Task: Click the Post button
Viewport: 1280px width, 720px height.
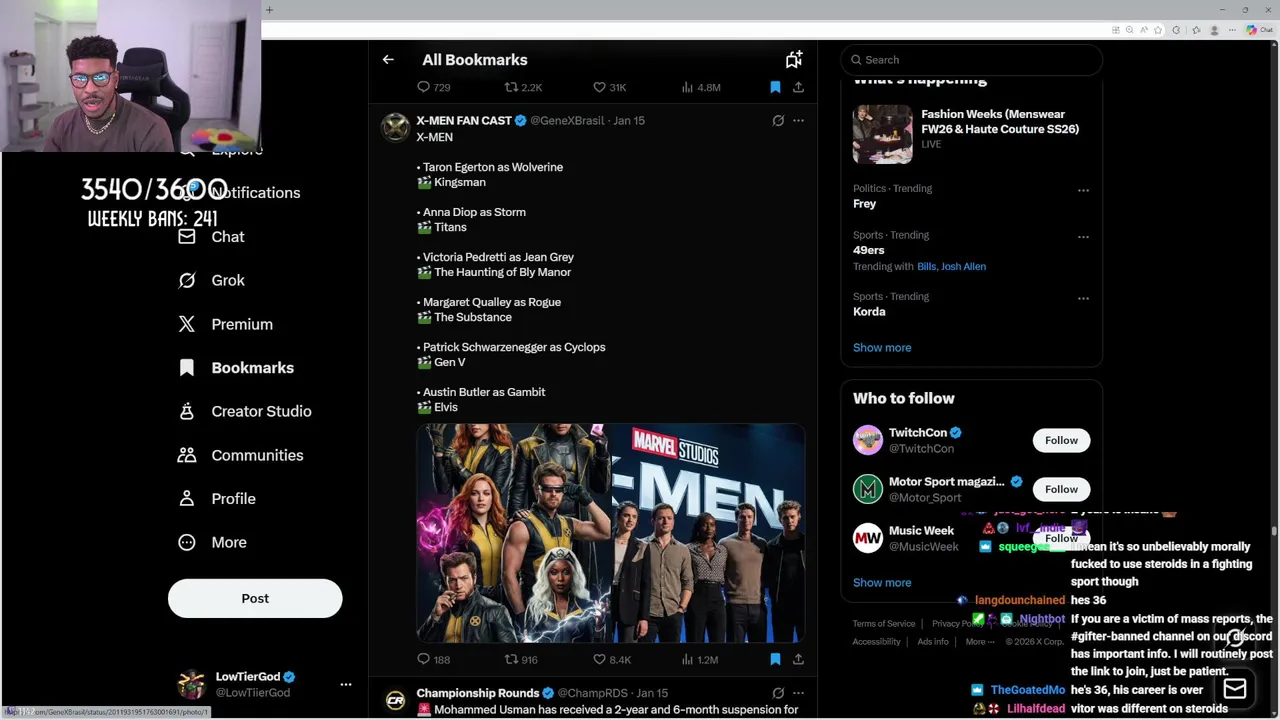Action: [255, 598]
